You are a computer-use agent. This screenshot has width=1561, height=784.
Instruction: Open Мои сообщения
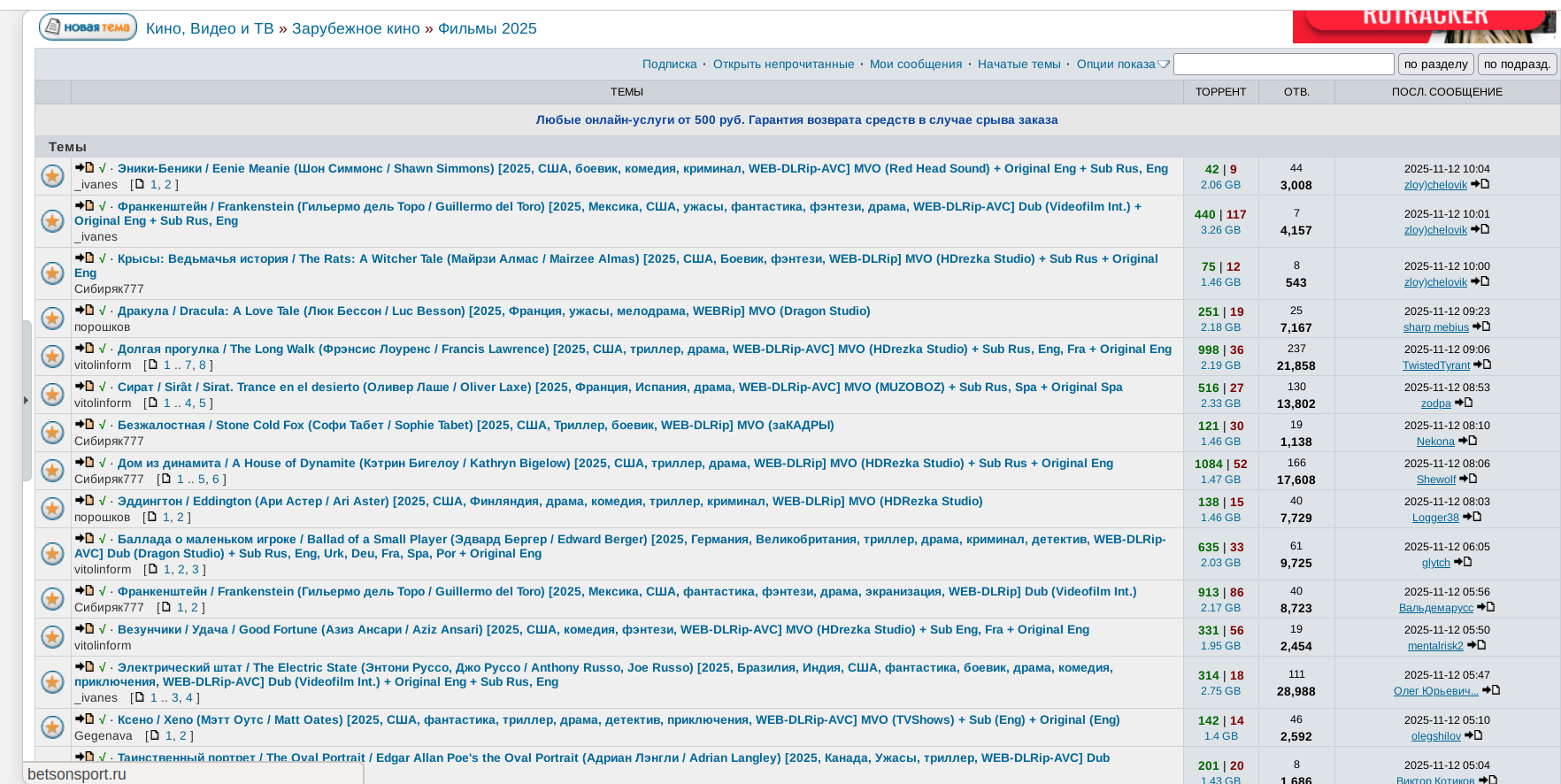pos(916,64)
